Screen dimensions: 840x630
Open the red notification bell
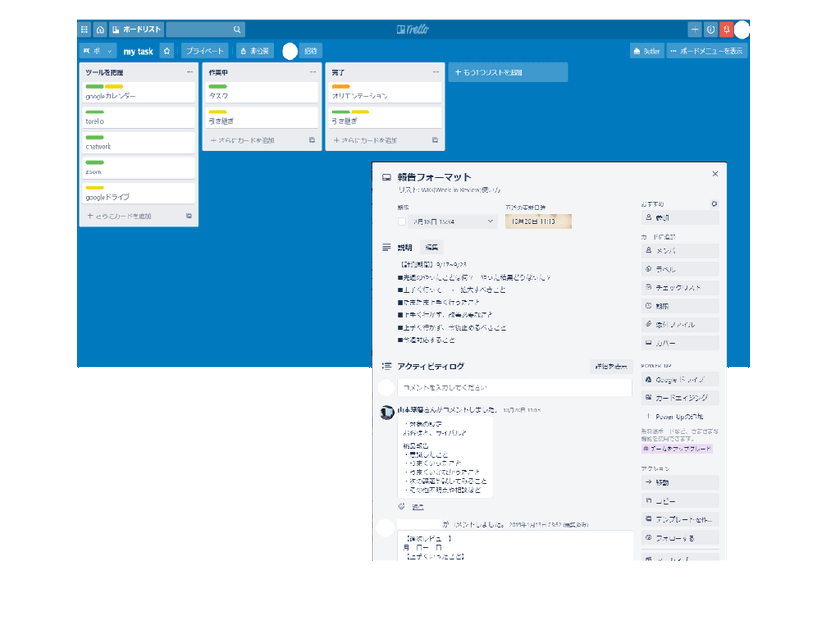pos(726,29)
